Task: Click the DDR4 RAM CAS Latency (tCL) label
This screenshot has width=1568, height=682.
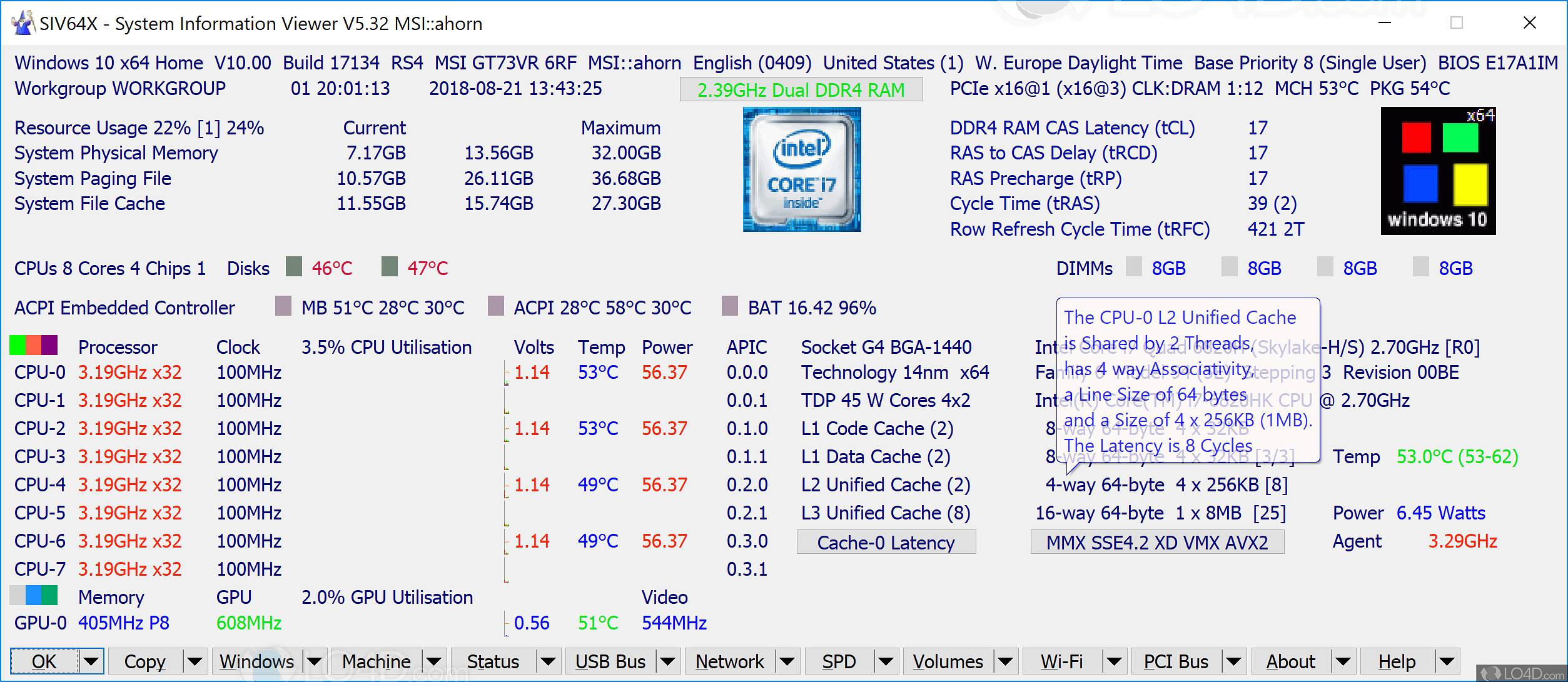Action: (x=1073, y=128)
